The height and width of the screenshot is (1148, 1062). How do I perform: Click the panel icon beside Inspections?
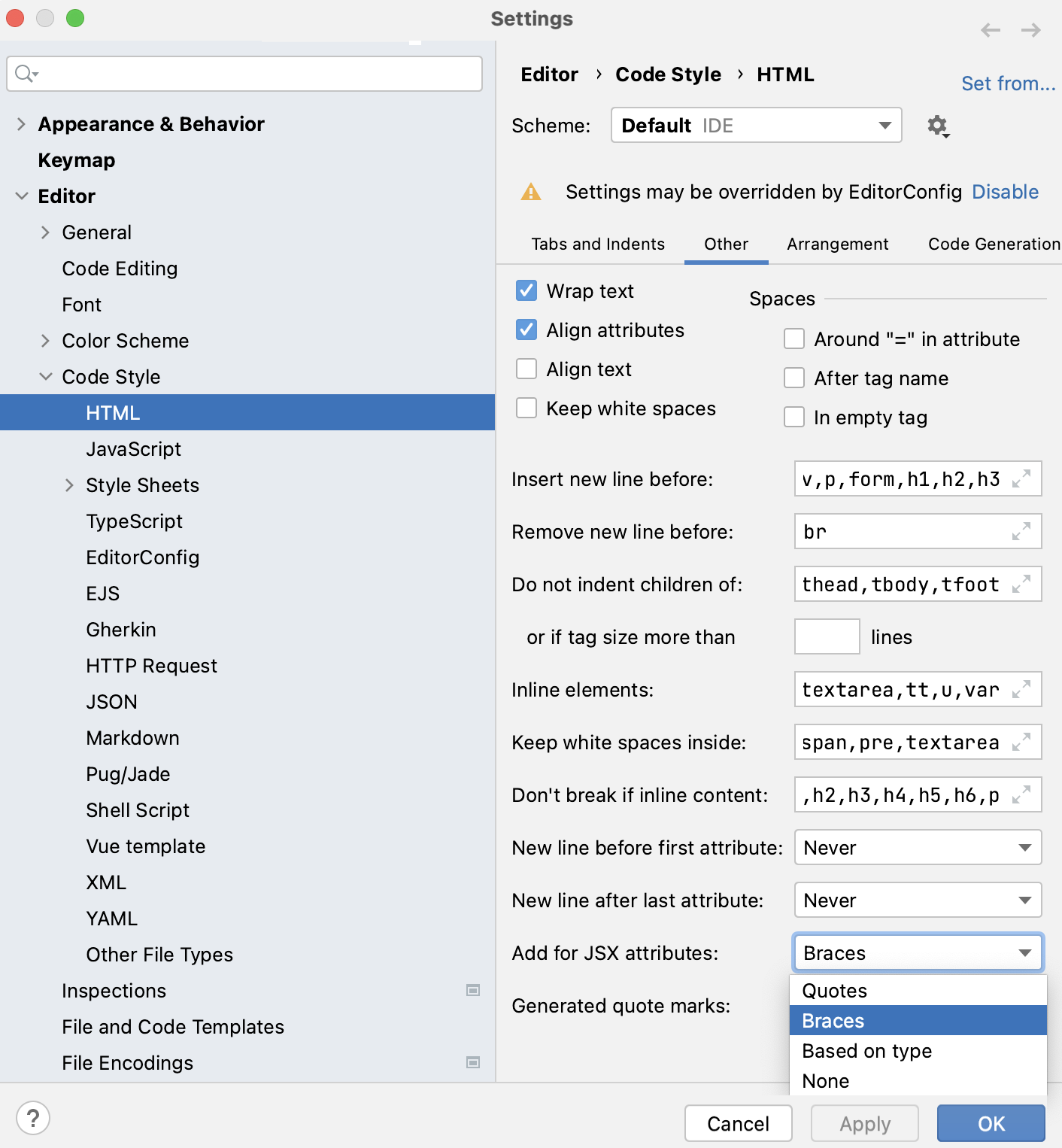(474, 991)
